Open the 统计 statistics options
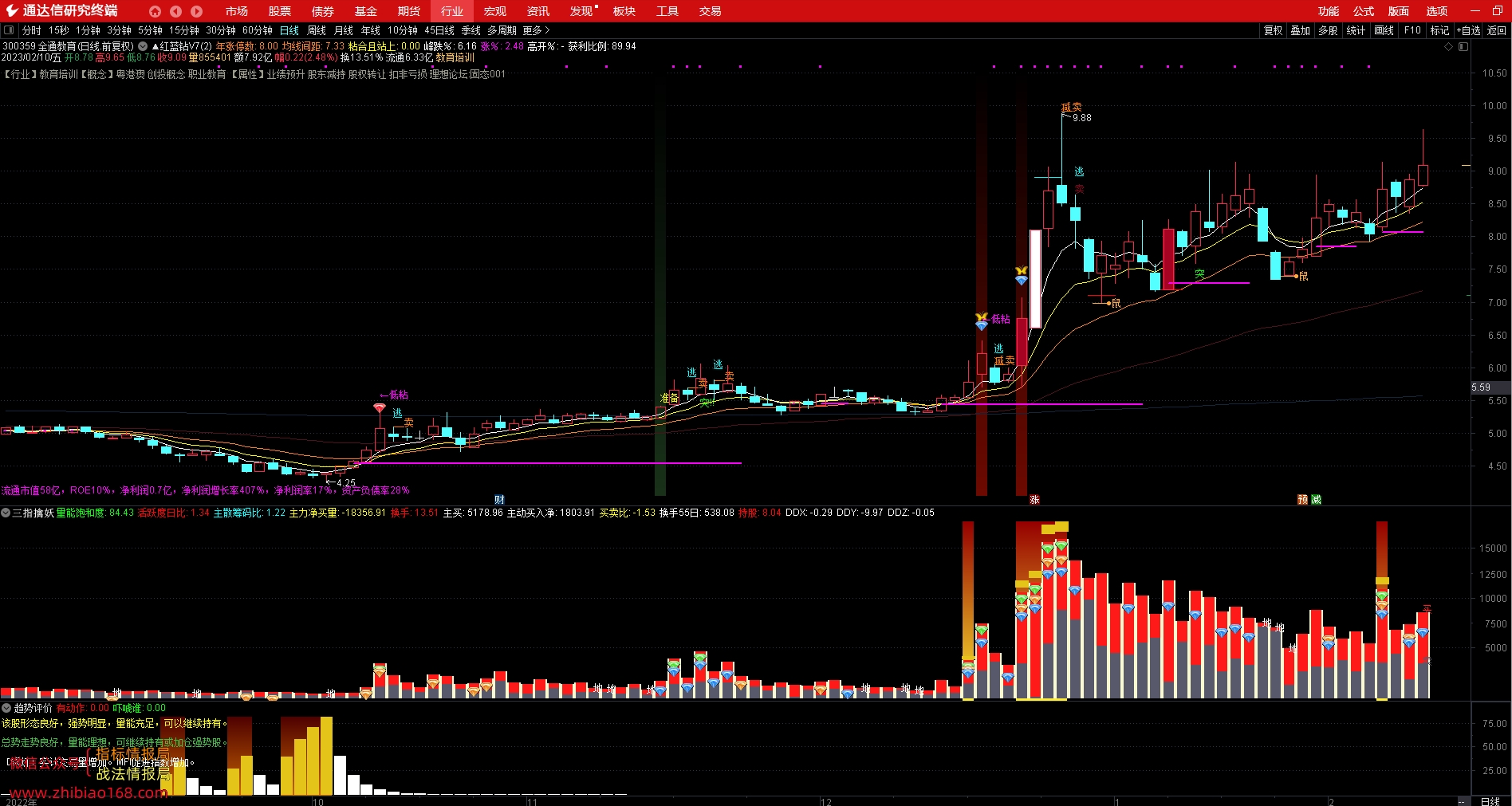Viewport: 1512px width, 806px height. tap(1355, 30)
